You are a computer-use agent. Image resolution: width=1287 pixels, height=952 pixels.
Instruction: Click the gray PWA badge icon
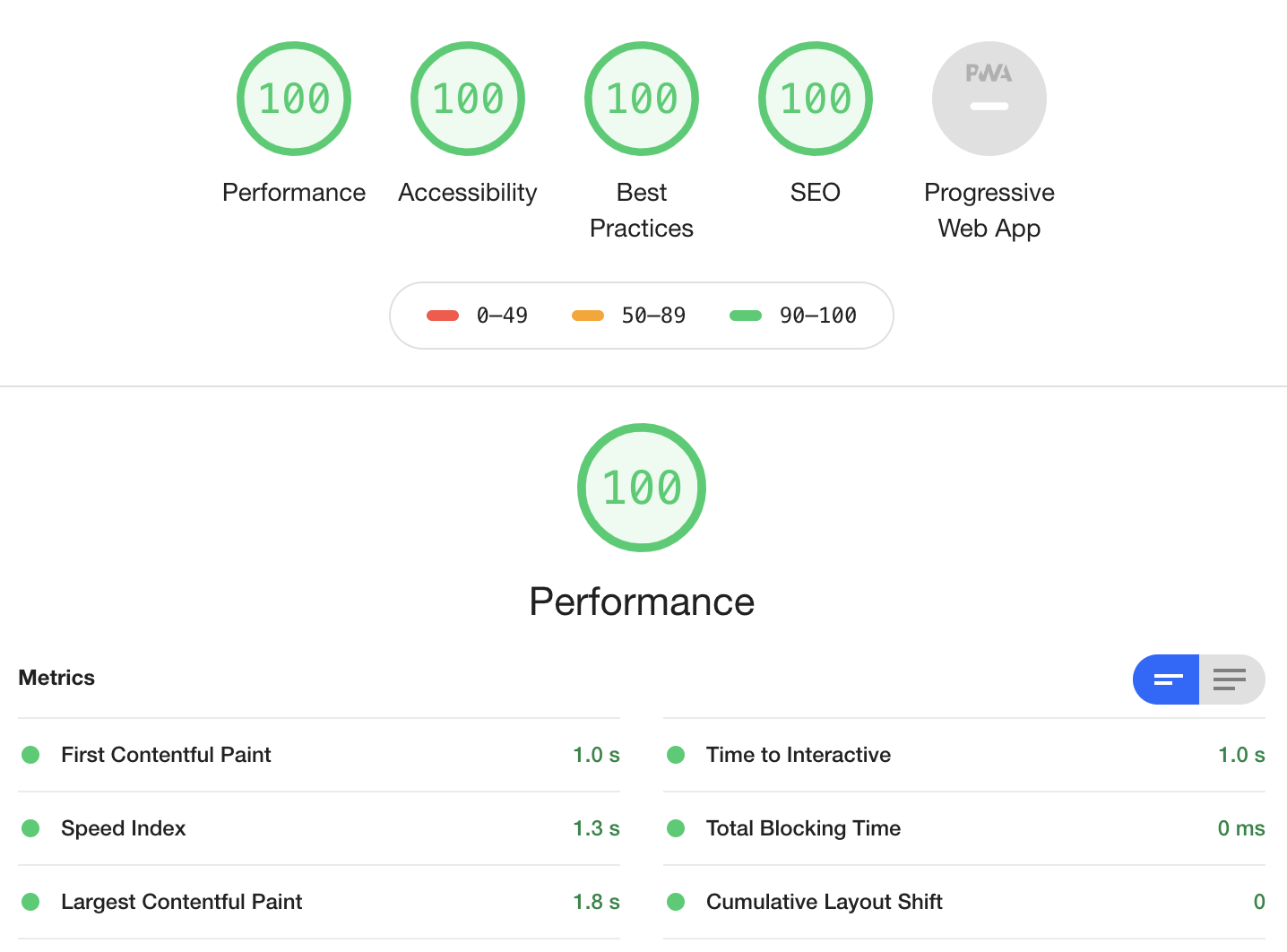click(989, 99)
